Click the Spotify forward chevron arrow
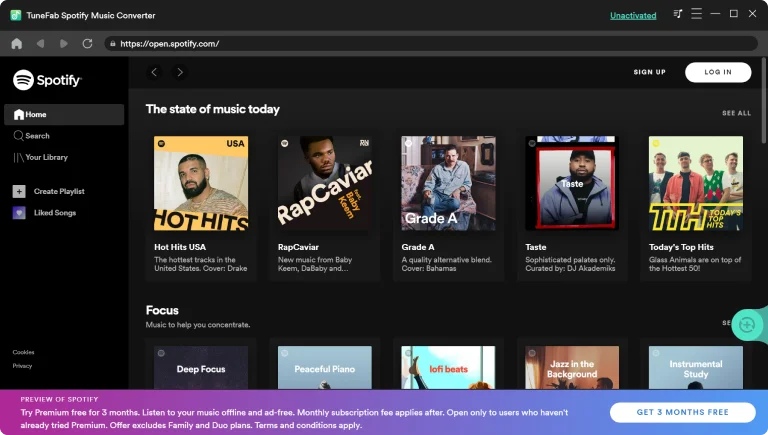 coord(180,72)
